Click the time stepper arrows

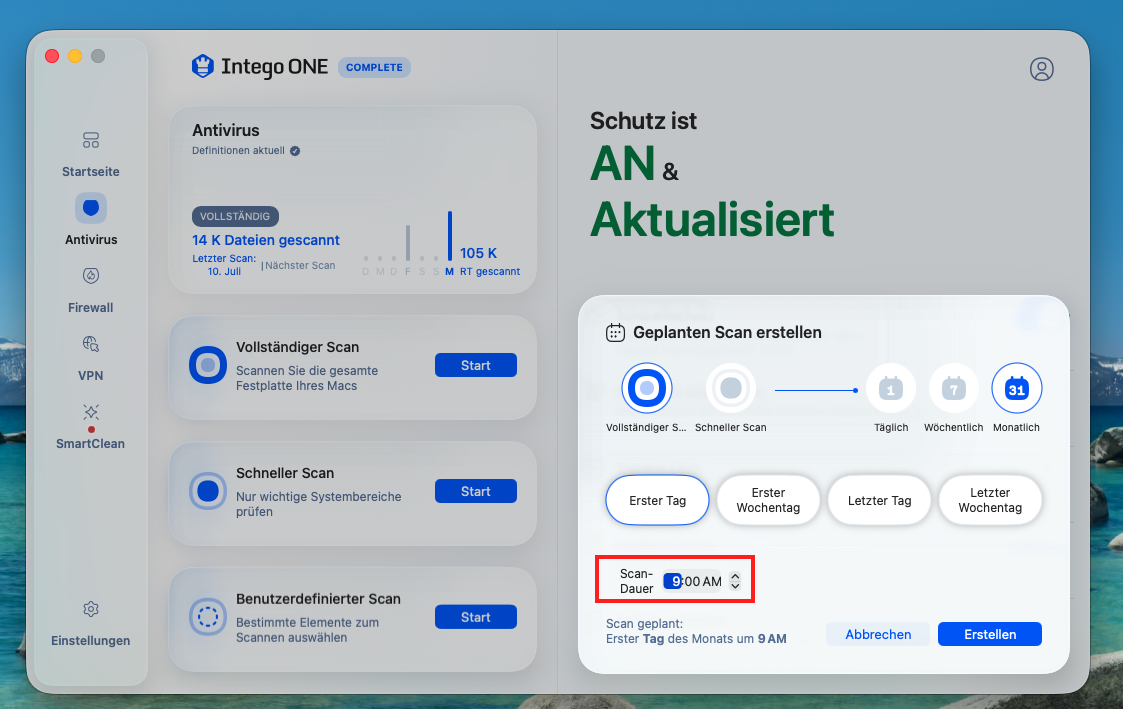(735, 581)
